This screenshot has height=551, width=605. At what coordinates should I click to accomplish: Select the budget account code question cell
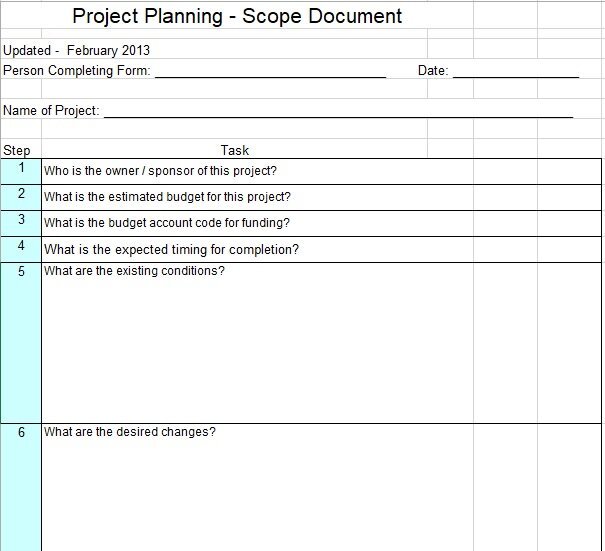pos(167,223)
